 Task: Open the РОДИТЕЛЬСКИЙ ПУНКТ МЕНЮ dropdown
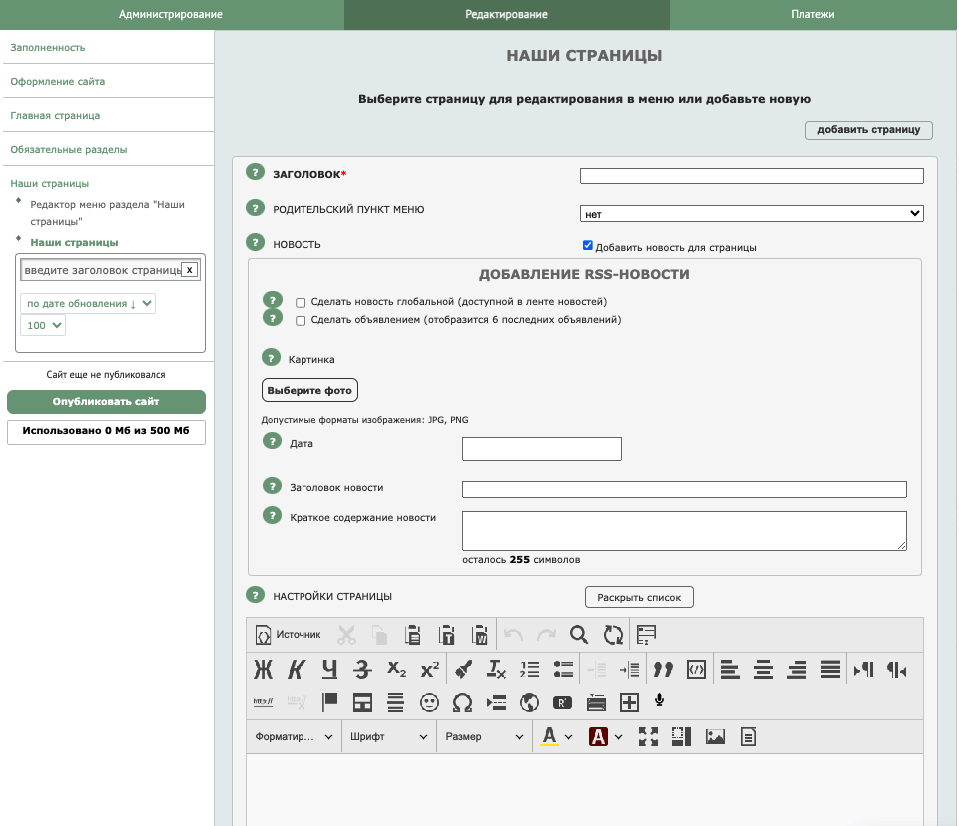click(x=752, y=213)
